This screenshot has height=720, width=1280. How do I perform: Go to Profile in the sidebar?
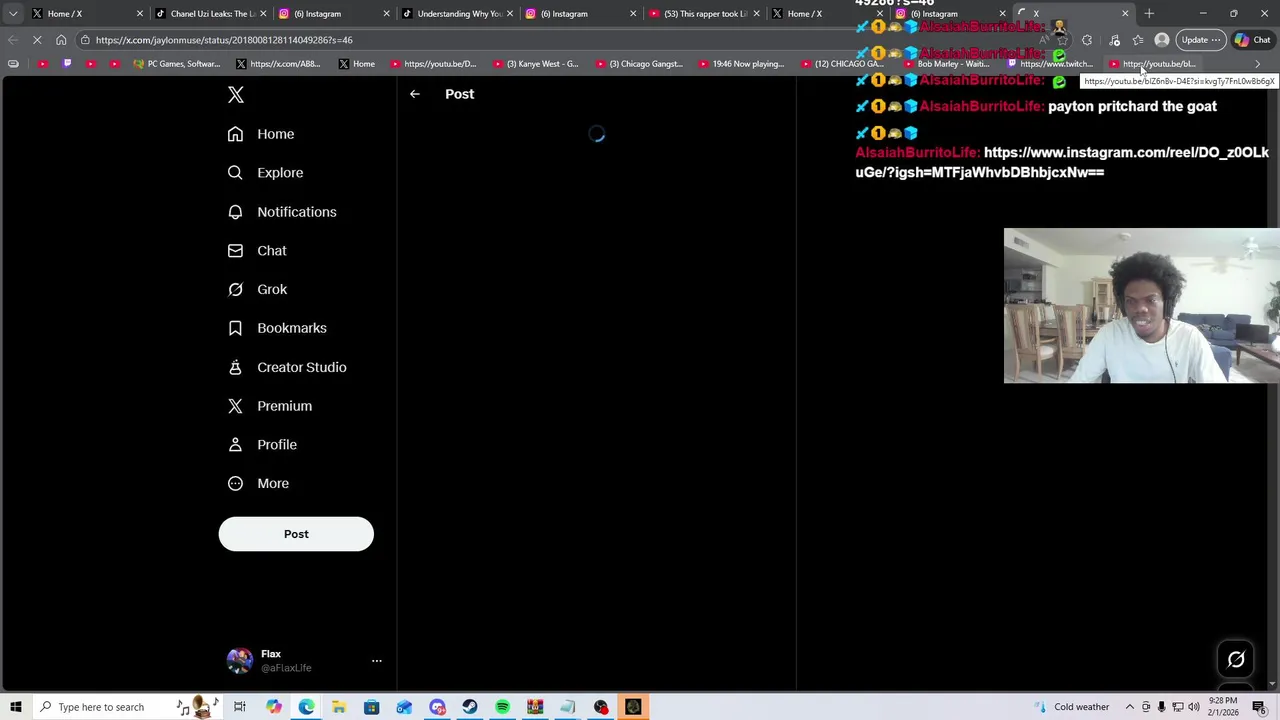pyautogui.click(x=262, y=445)
